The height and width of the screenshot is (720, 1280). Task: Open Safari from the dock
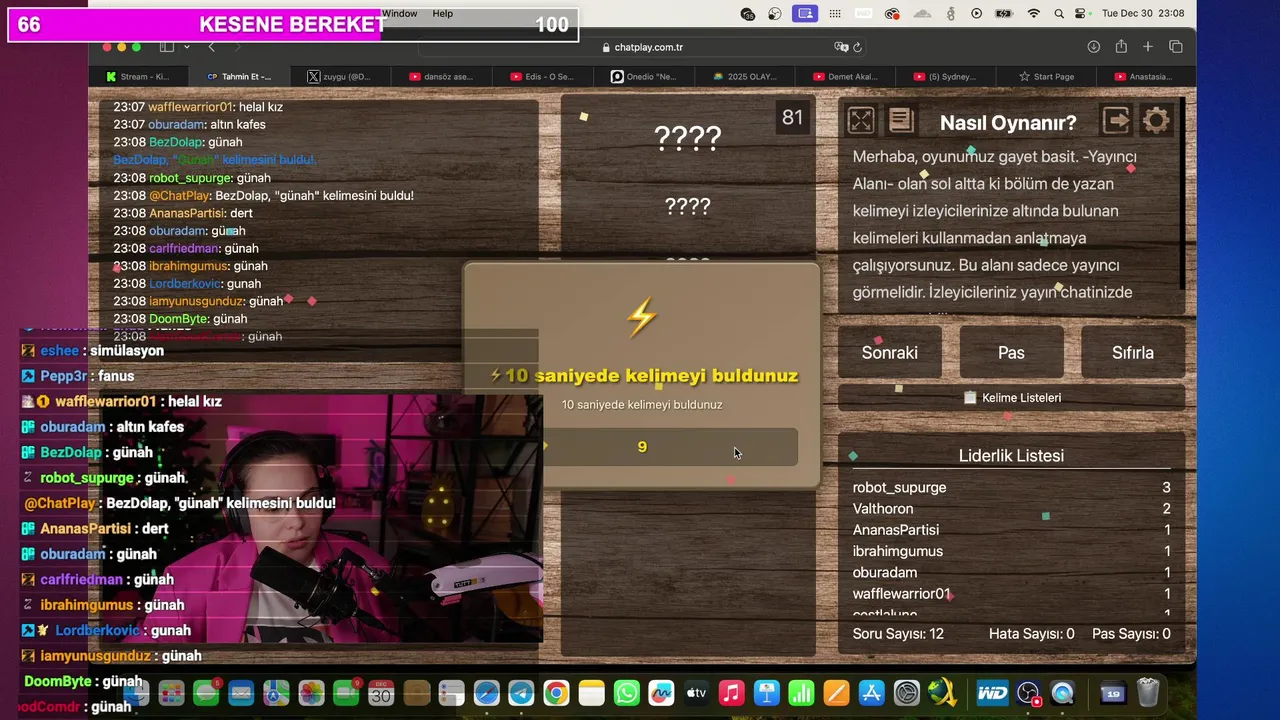pyautogui.click(x=486, y=693)
